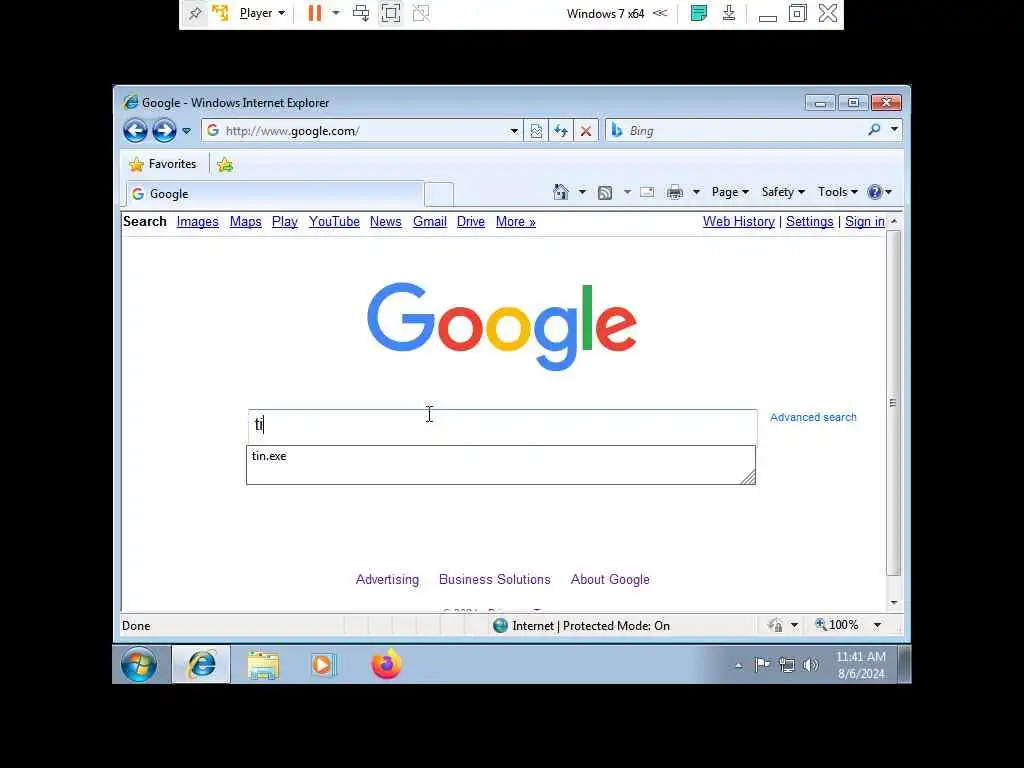
Task: Open the Maps link
Action: pyautogui.click(x=246, y=221)
